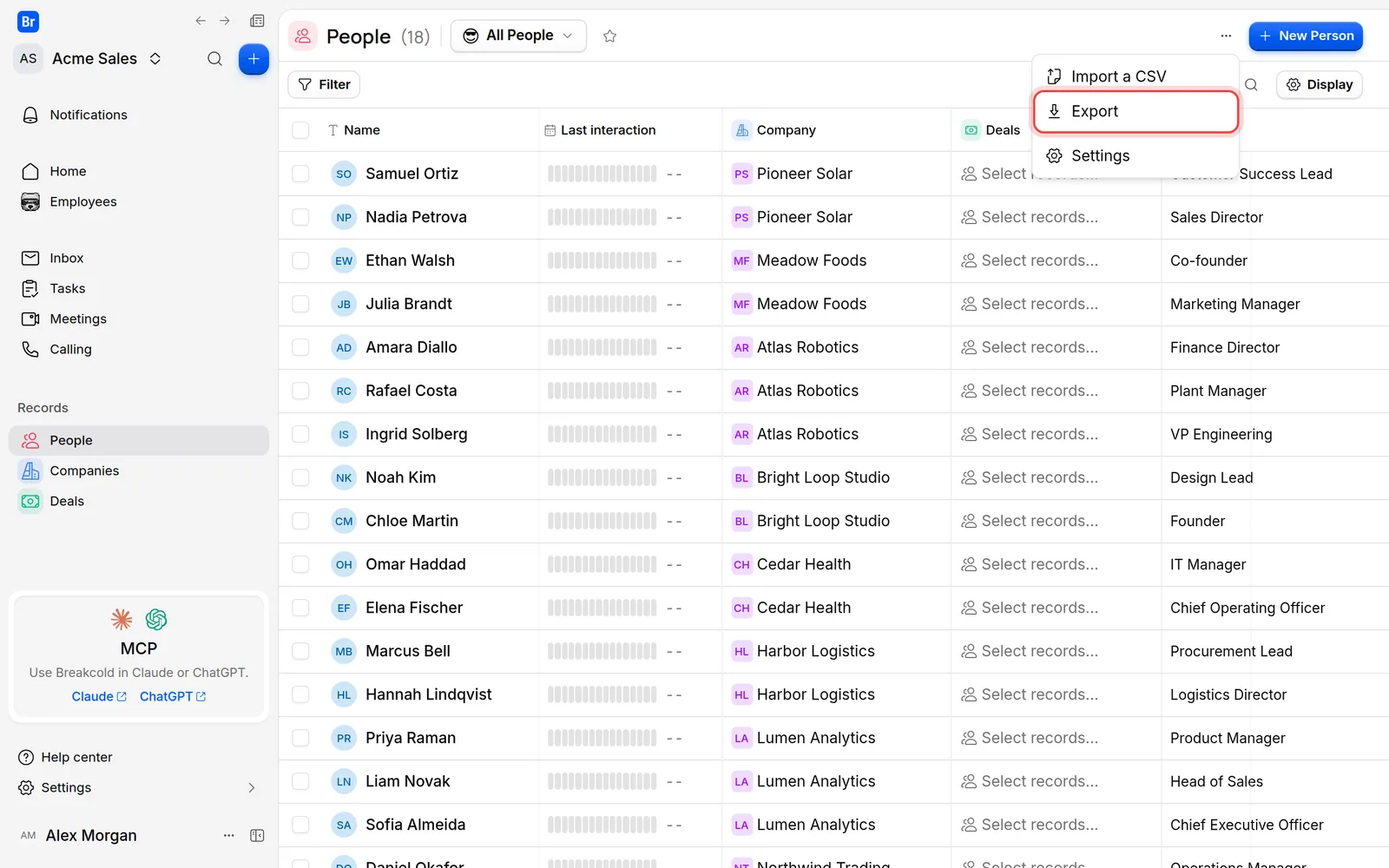
Task: Choose Settings from the dropdown menu
Action: [1136, 155]
